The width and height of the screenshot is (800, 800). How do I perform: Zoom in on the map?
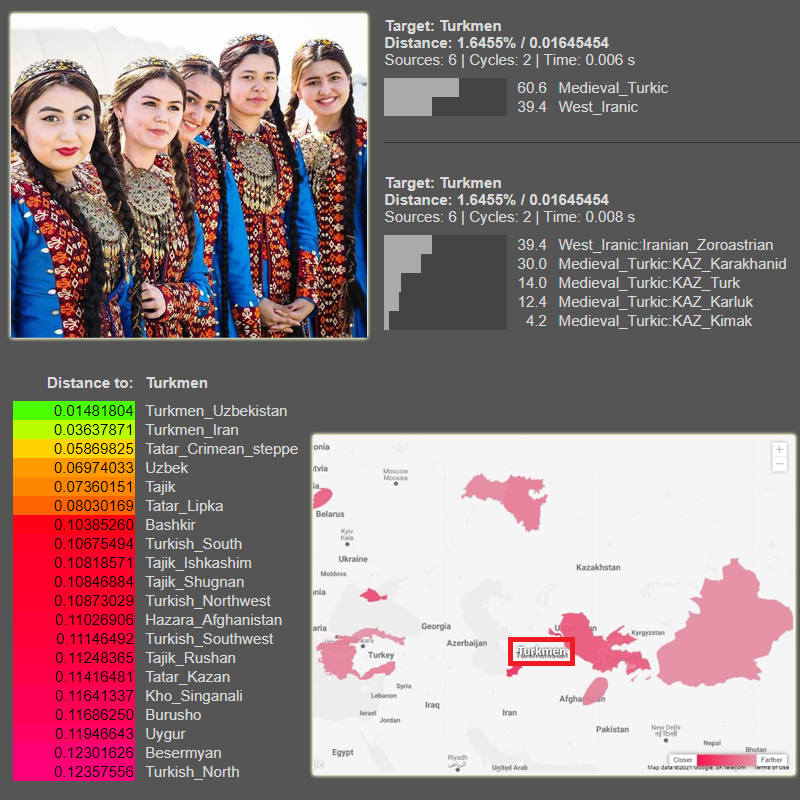click(780, 449)
